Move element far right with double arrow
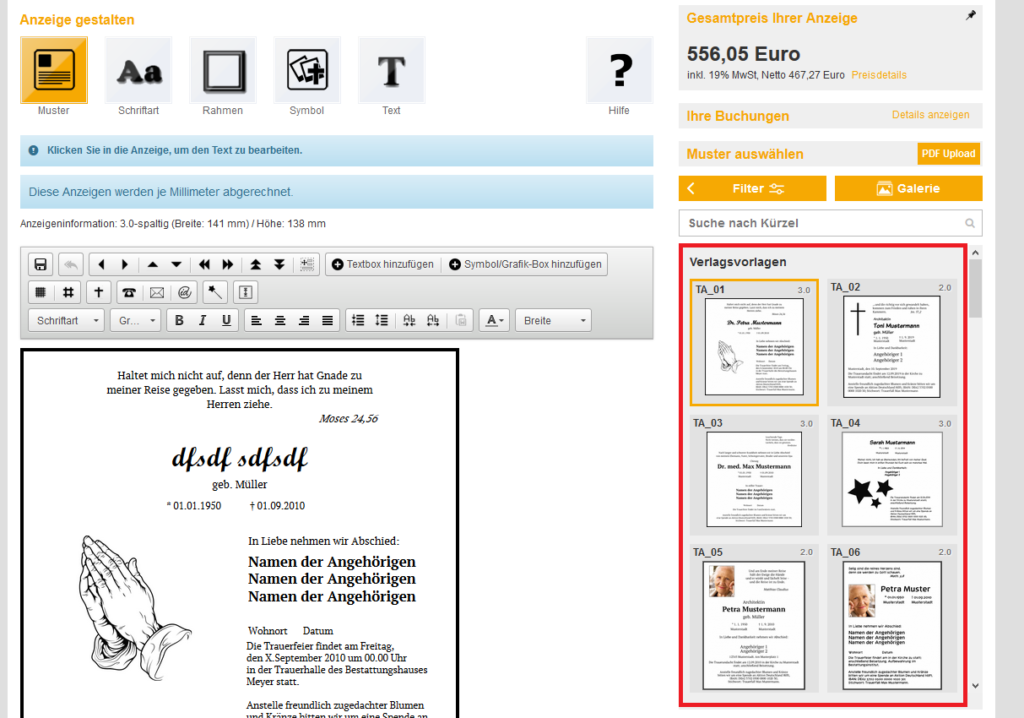The height and width of the screenshot is (718, 1024). coord(227,265)
